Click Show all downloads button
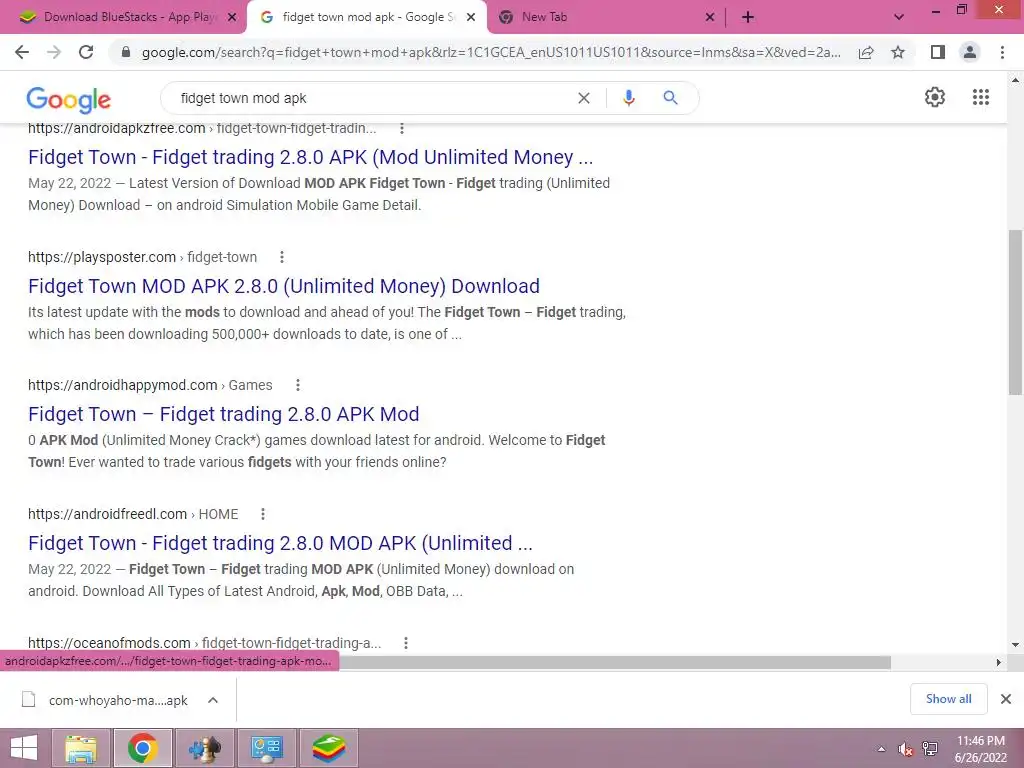 pos(948,699)
